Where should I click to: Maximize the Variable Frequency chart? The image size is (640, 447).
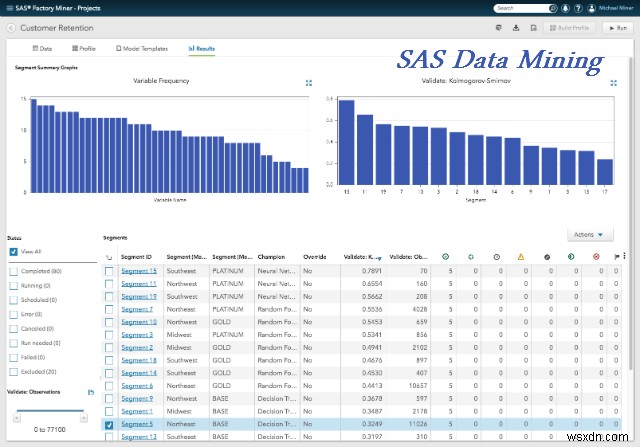point(308,83)
